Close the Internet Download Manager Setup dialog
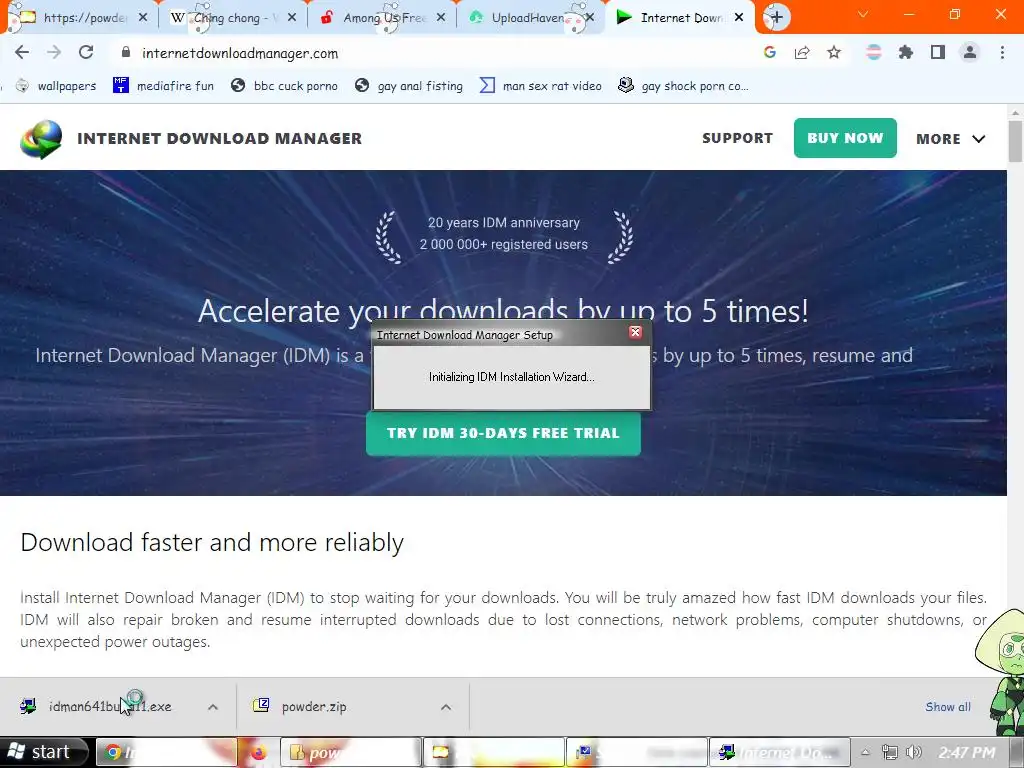 point(635,332)
